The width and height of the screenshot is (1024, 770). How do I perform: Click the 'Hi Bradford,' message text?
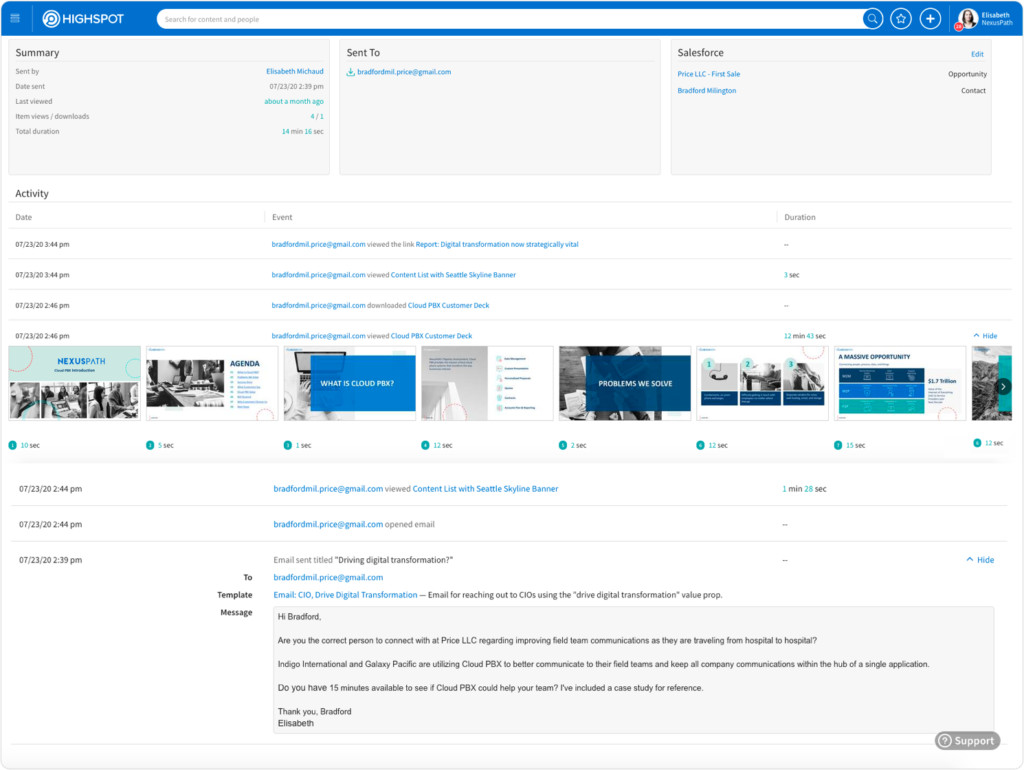point(299,617)
